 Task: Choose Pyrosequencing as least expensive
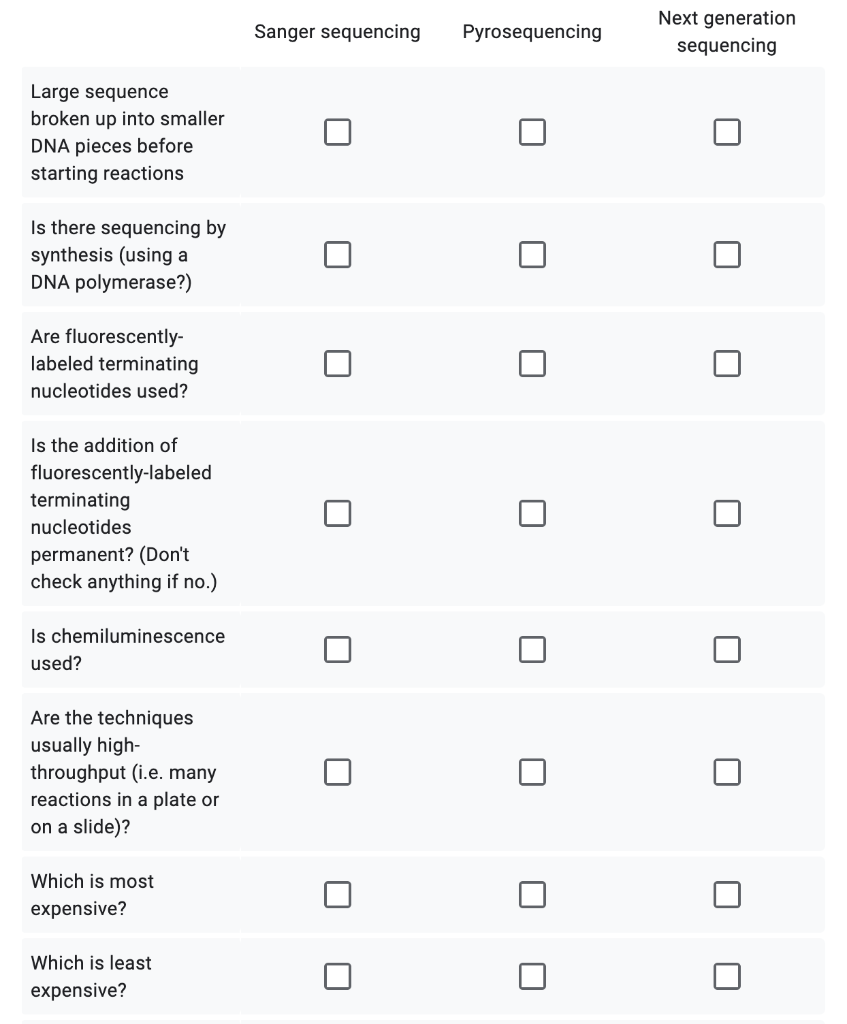(532, 976)
